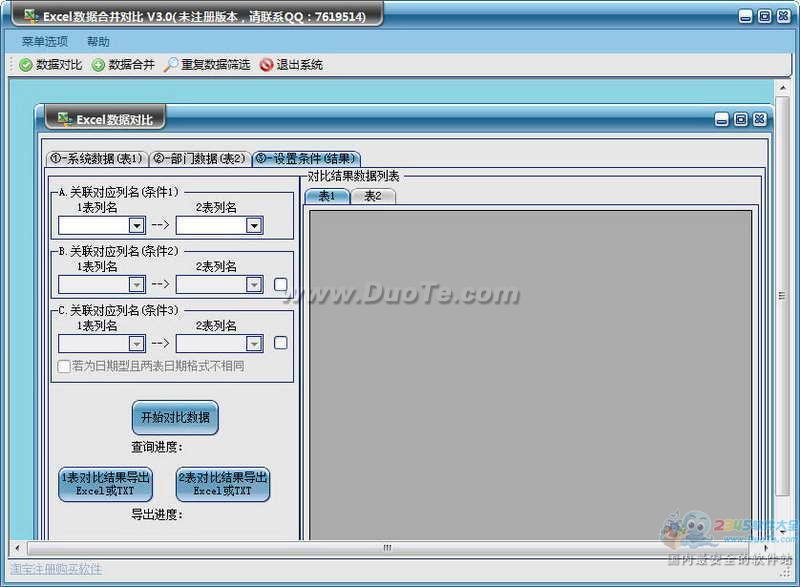Image resolution: width=800 pixels, height=587 pixels.
Task: Open 重复数据筛选 magnifier tool
Action: coord(170,65)
